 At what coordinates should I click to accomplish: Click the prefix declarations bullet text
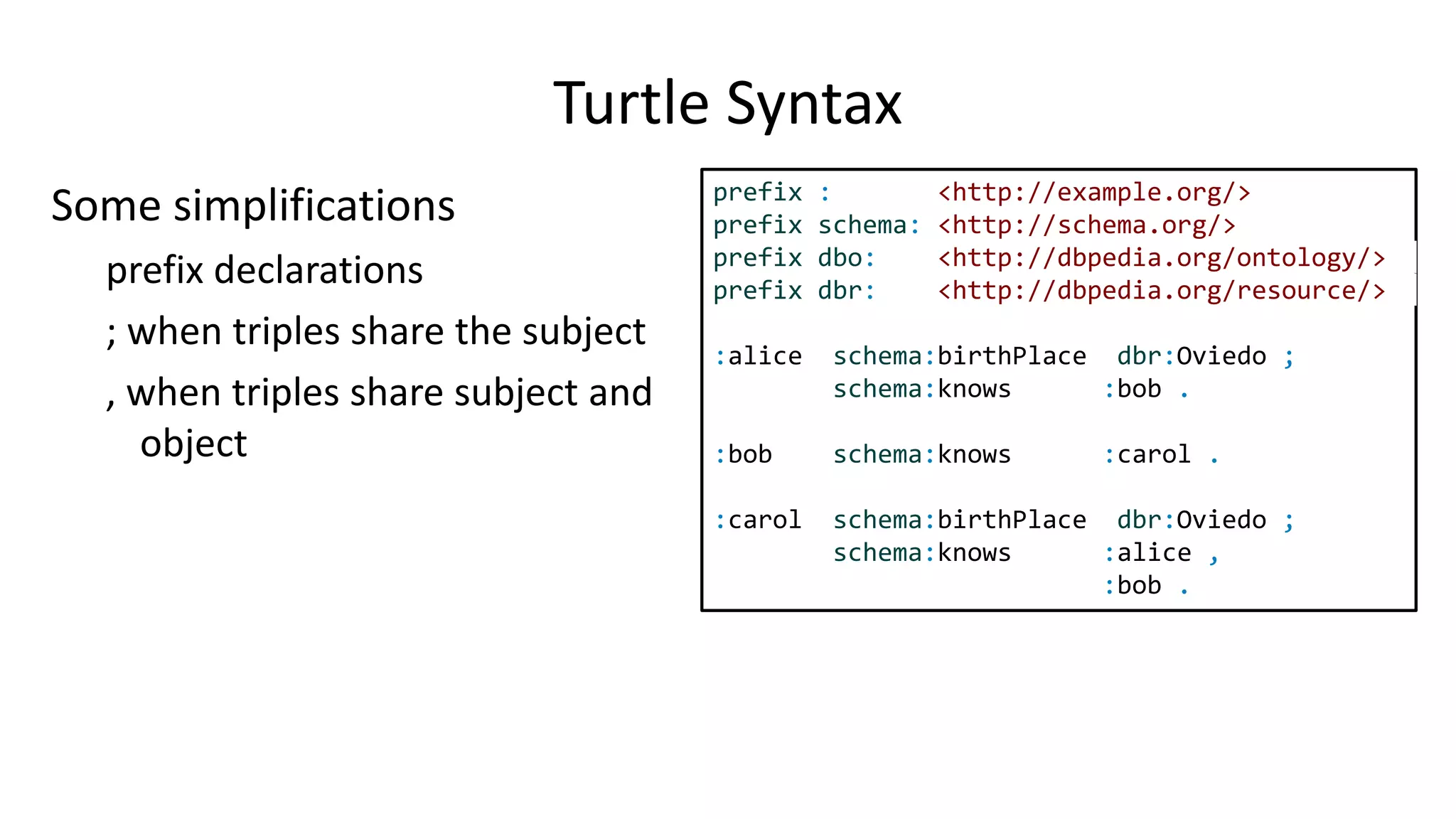(x=264, y=271)
